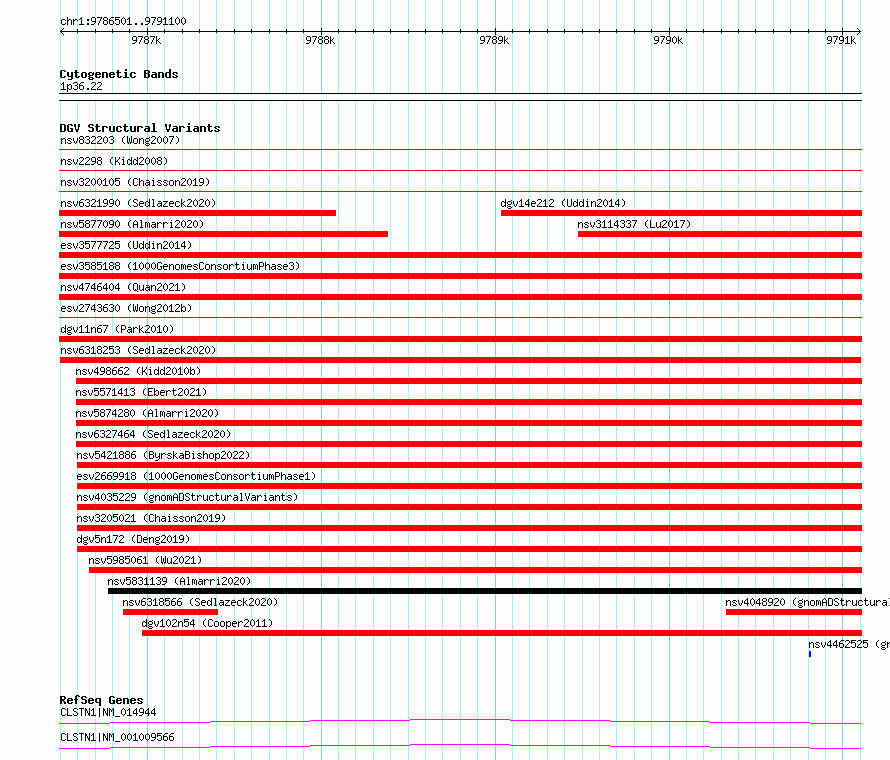Open esv3577725 (Uddin2014) variant entry
This screenshot has height=760, width=890.
coord(126,245)
